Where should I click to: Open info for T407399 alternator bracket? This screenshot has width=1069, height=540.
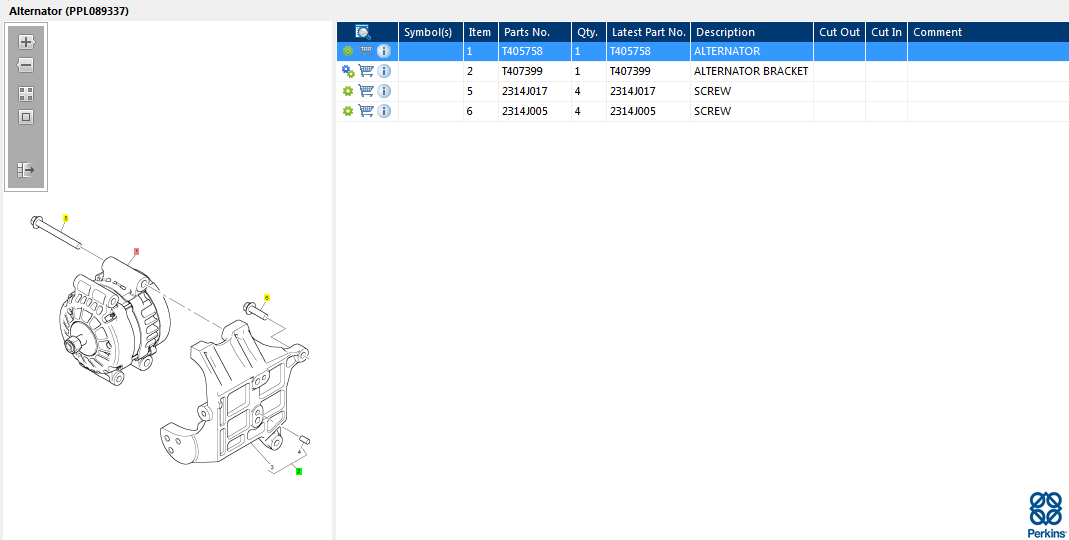[384, 71]
